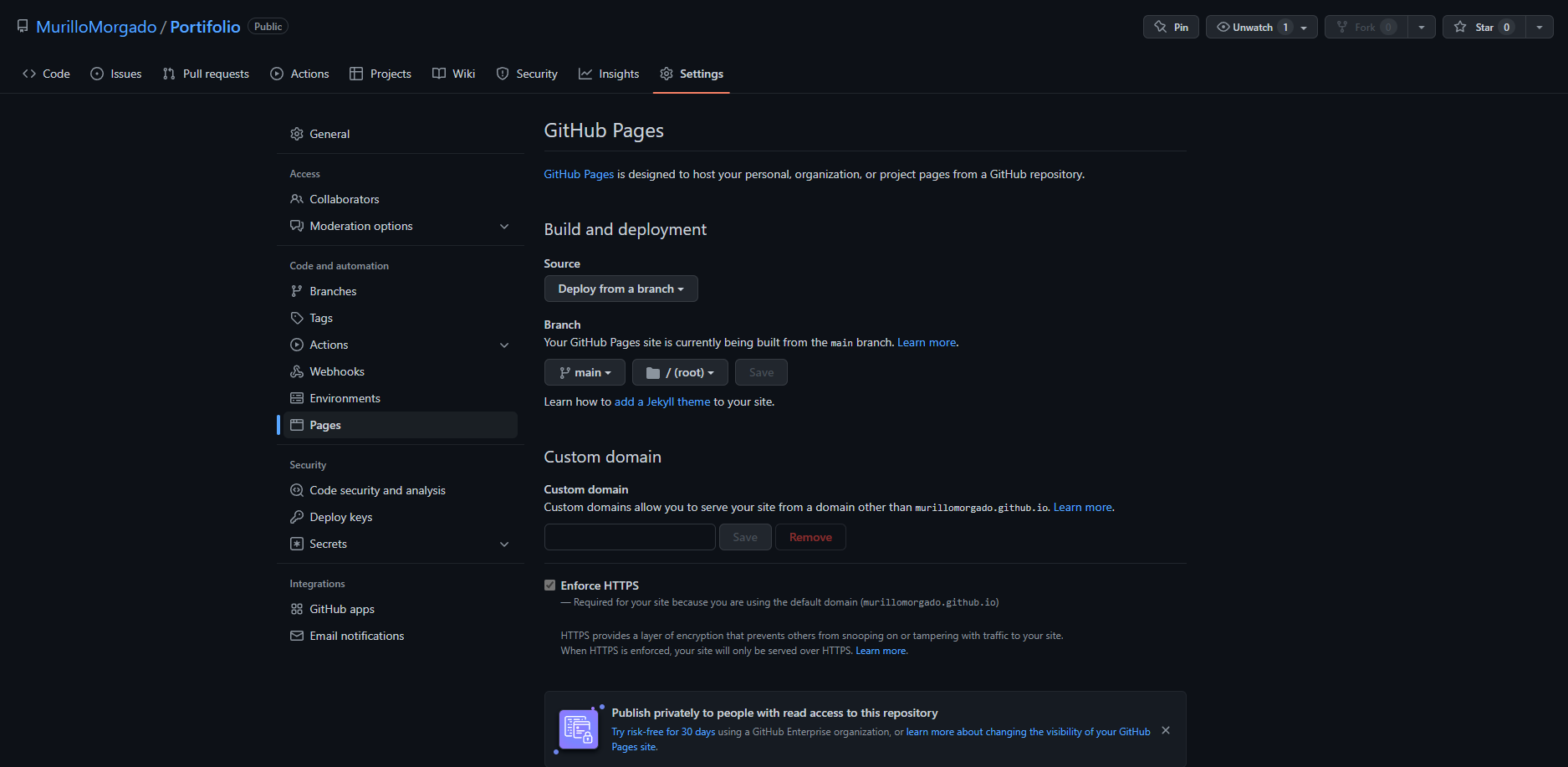This screenshot has height=767, width=1568.
Task: Open the Unwatch notifications dropdown
Action: pos(1261,27)
